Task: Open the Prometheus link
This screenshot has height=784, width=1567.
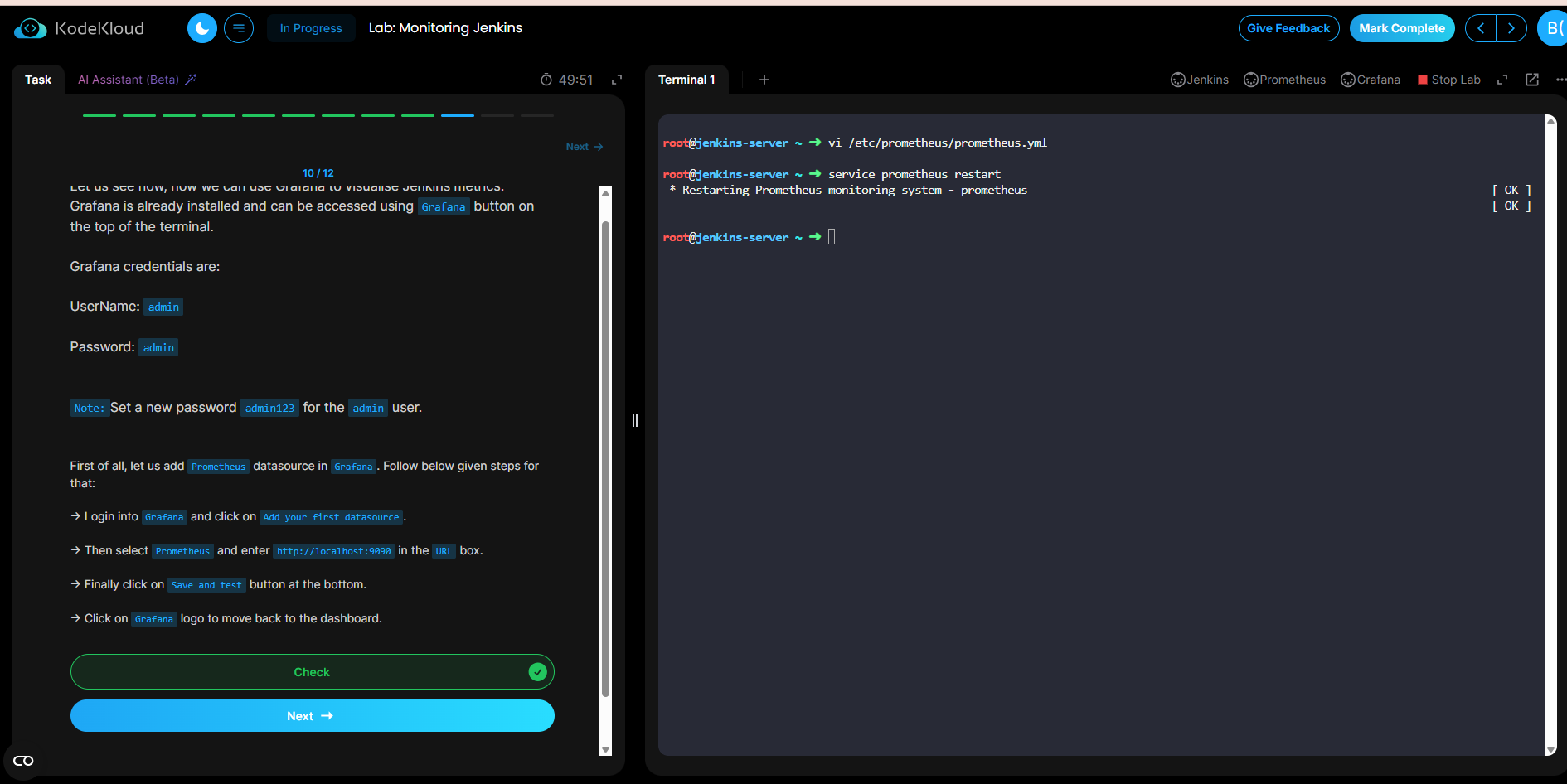Action: [x=1284, y=80]
